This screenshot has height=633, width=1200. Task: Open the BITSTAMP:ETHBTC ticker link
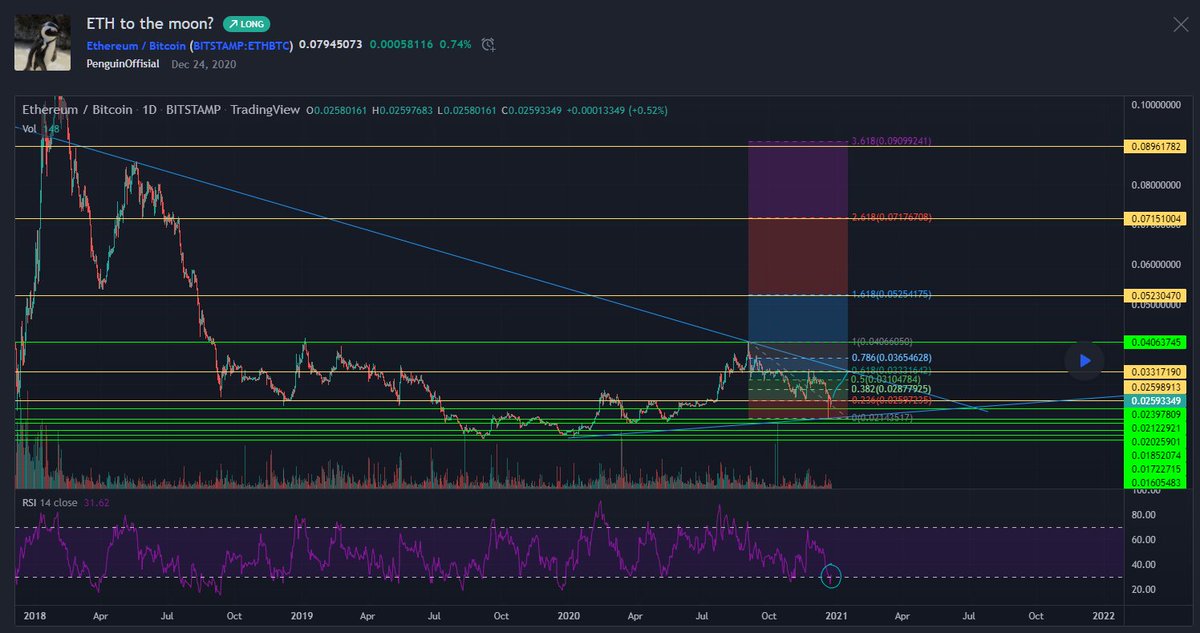pos(240,45)
